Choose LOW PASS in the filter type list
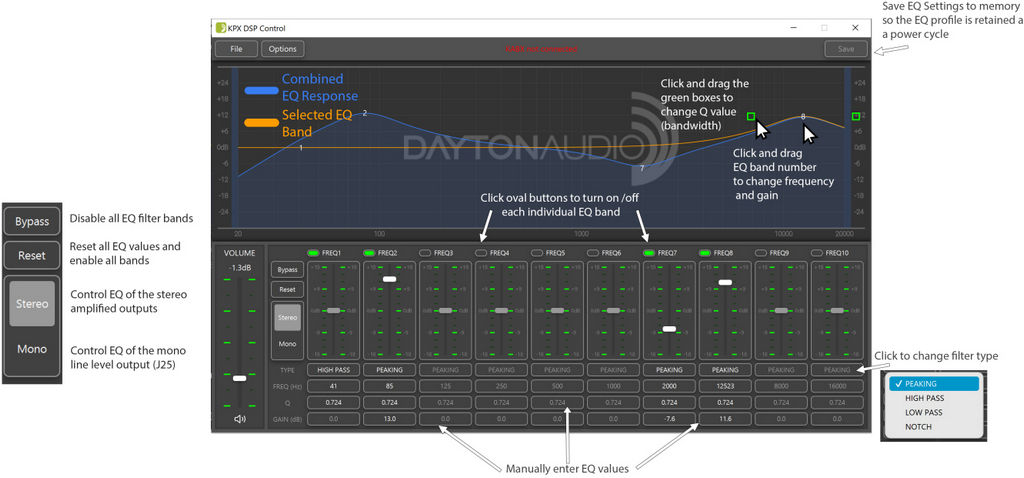Viewport: 1024px width, 478px height. [934, 413]
